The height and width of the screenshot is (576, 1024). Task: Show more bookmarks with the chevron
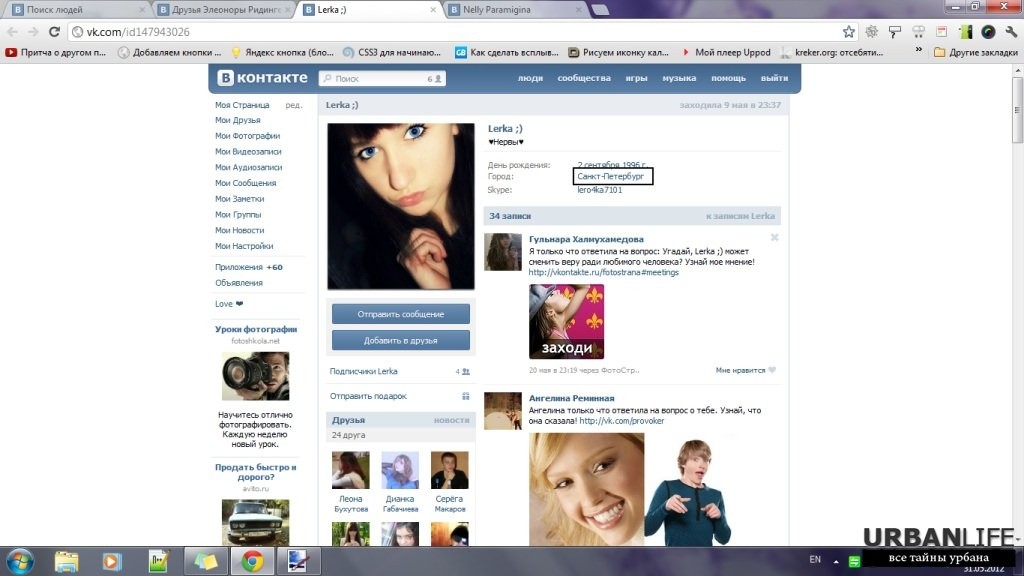coord(918,50)
